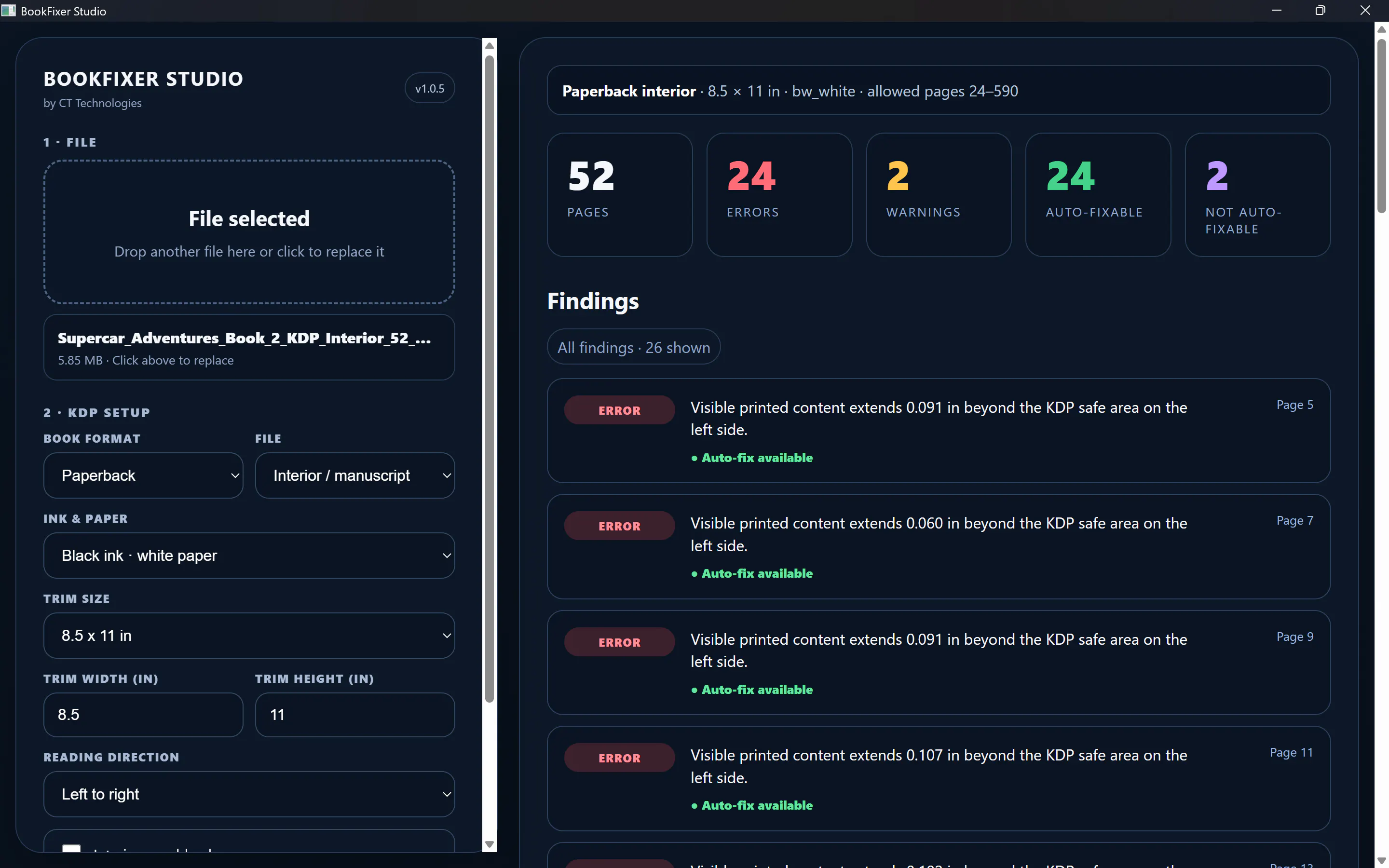Open the 2 Warnings summary card
Image resolution: width=1389 pixels, height=868 pixels.
tap(939, 195)
